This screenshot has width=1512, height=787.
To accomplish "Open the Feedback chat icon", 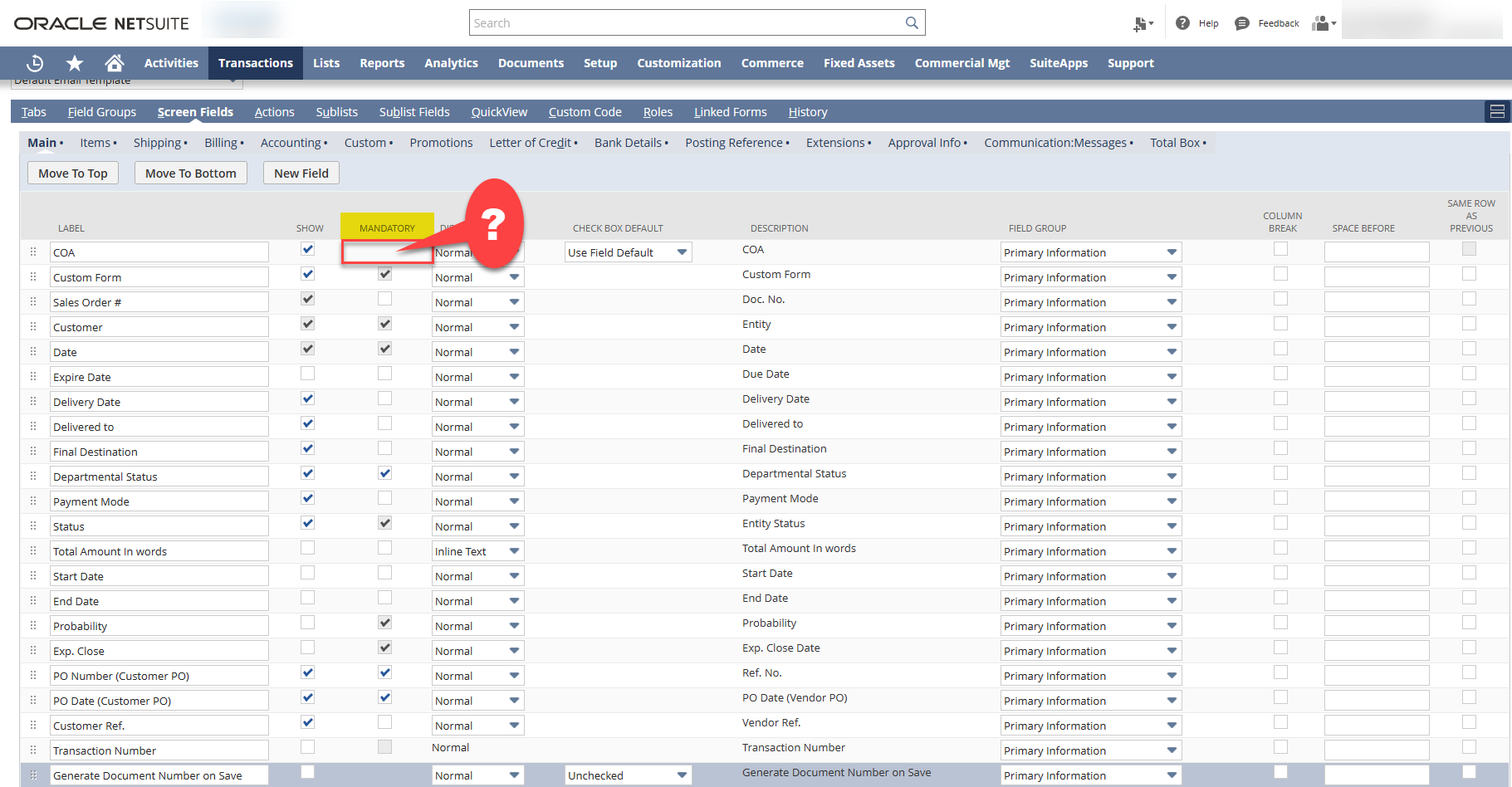I will click(x=1241, y=22).
